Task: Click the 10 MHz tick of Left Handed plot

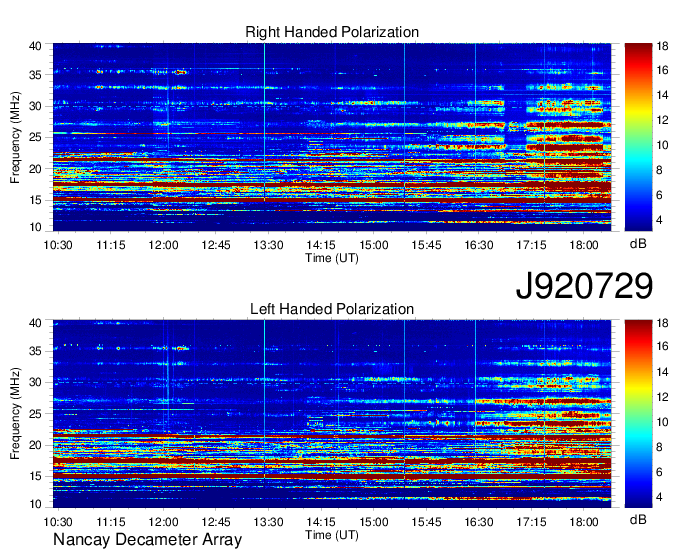Action: pyautogui.click(x=35, y=504)
